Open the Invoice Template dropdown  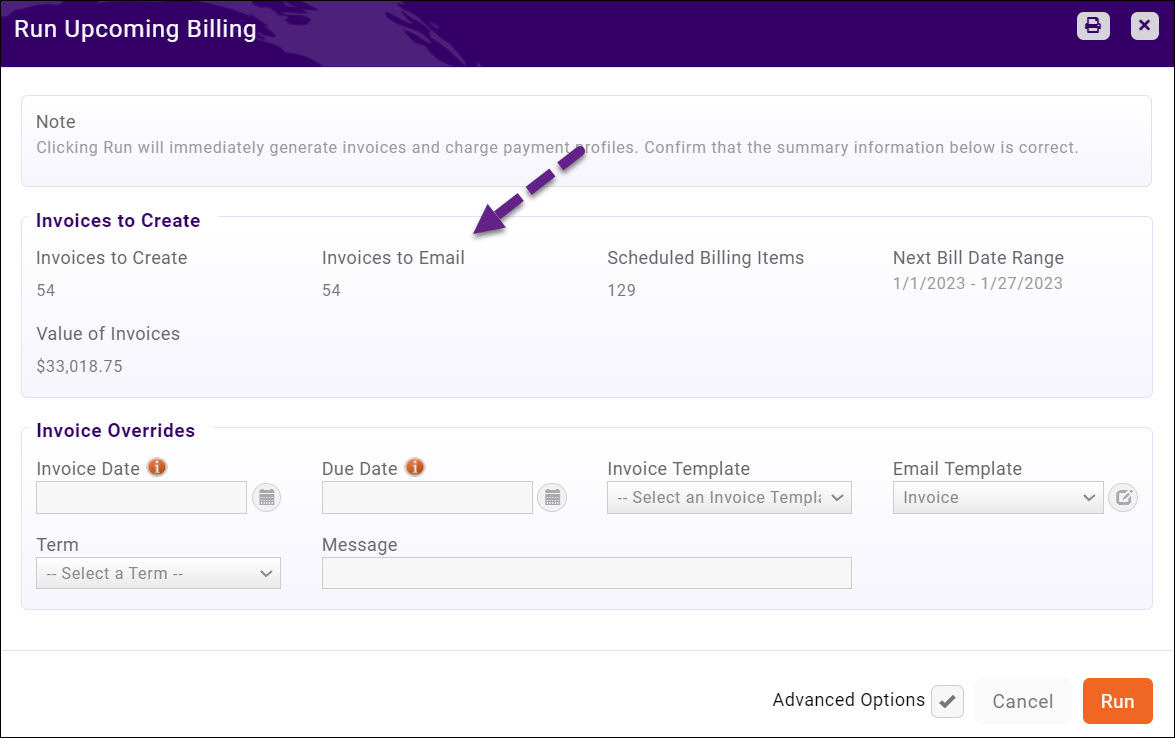pyautogui.click(x=728, y=497)
